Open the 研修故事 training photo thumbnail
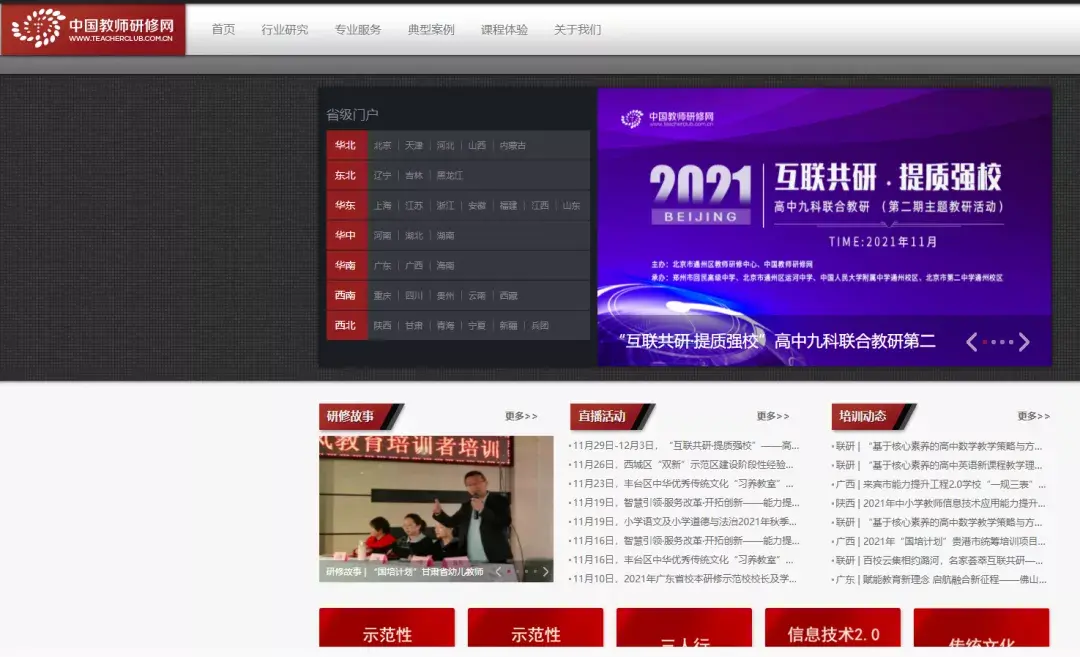The height and width of the screenshot is (657, 1080). [x=436, y=508]
